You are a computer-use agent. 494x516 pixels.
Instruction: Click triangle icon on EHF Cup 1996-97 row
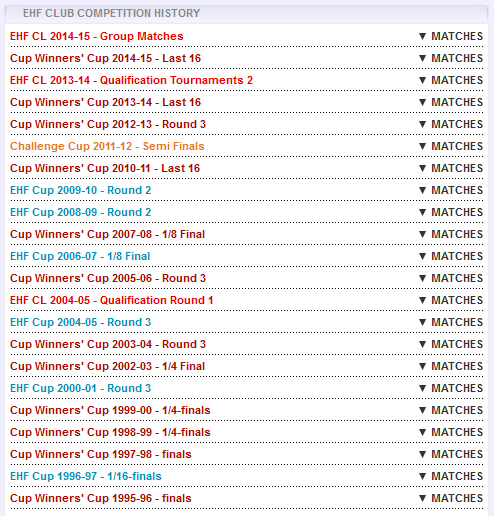tap(422, 476)
